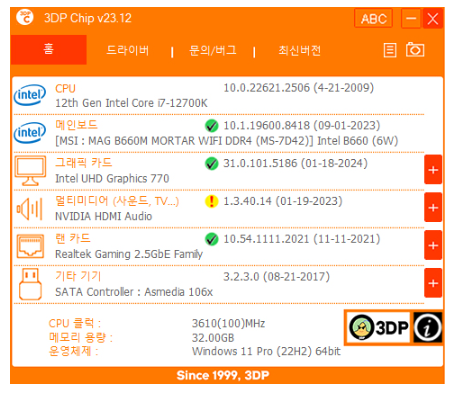
Task: Select the 최신버전 tab
Action: [x=299, y=50]
